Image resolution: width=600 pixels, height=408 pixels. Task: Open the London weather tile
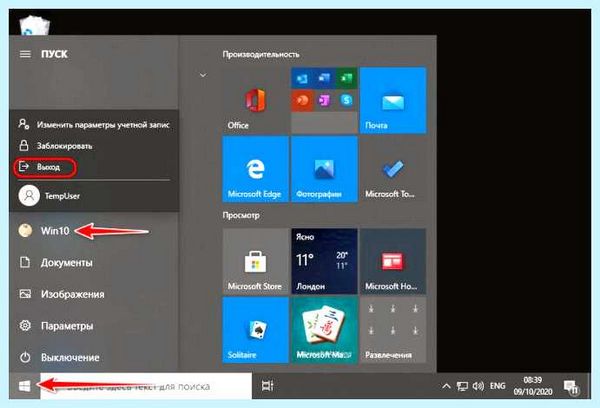[x=324, y=261]
